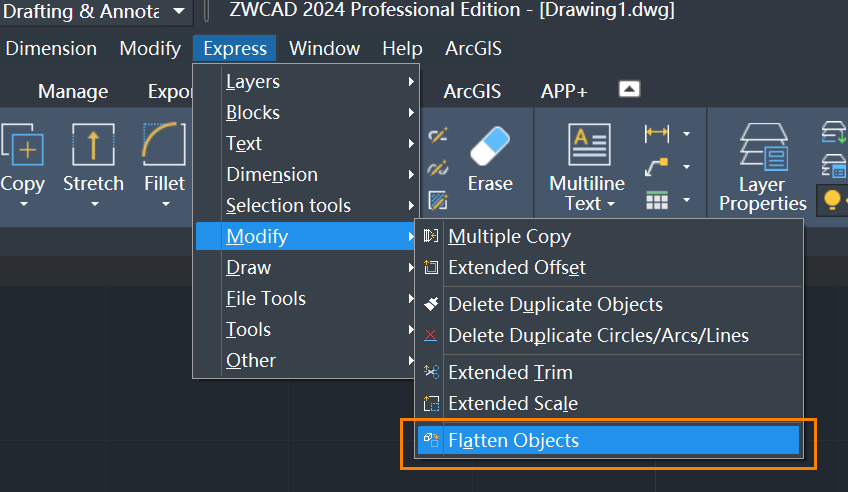Open the ArcGIS menu in menu bar
Image resolution: width=848 pixels, height=492 pixels.
(x=473, y=49)
